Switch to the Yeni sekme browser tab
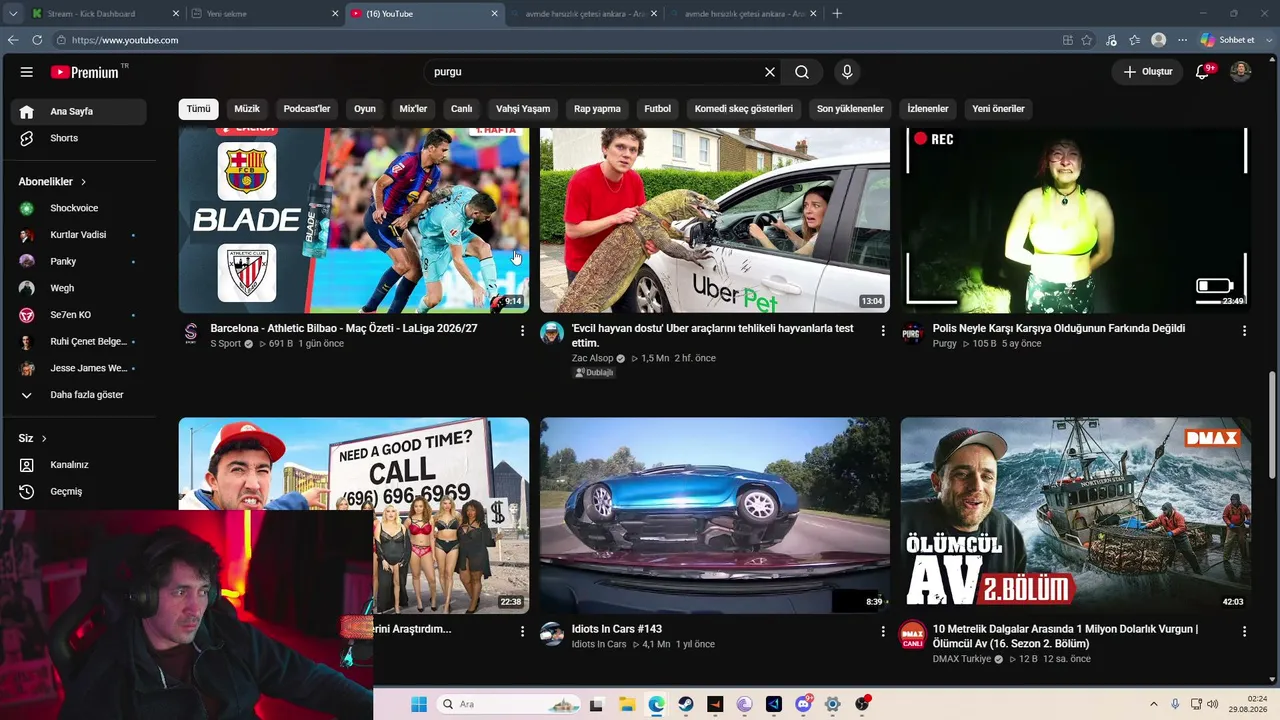1280x720 pixels. (x=265, y=14)
